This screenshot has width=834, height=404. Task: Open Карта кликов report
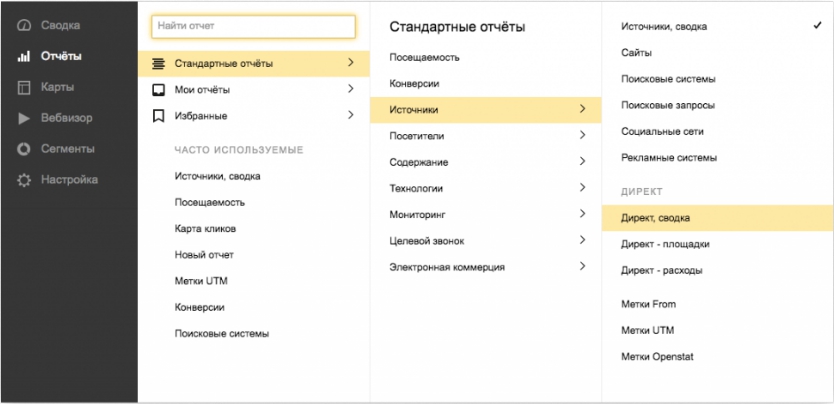pos(205,229)
